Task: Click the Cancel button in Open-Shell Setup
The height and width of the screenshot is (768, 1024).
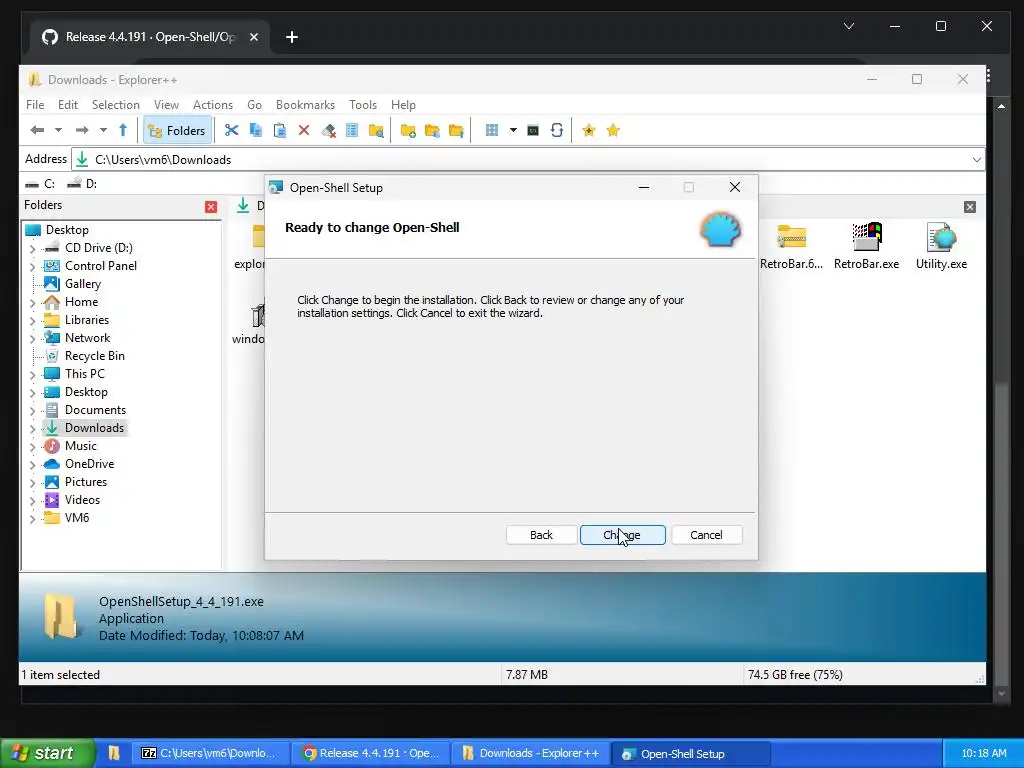Action: [707, 535]
